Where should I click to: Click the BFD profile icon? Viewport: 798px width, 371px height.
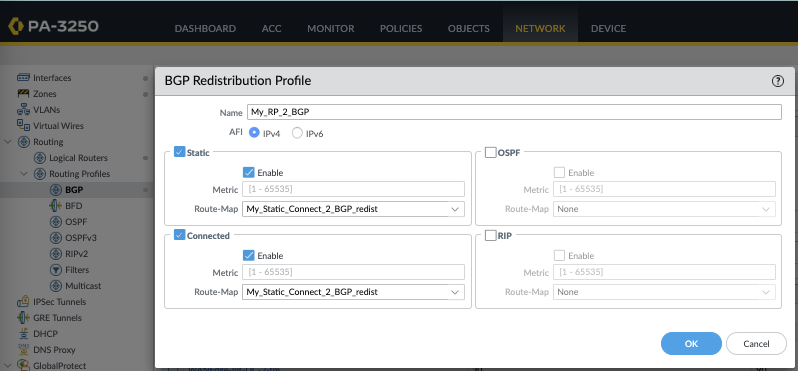56,206
